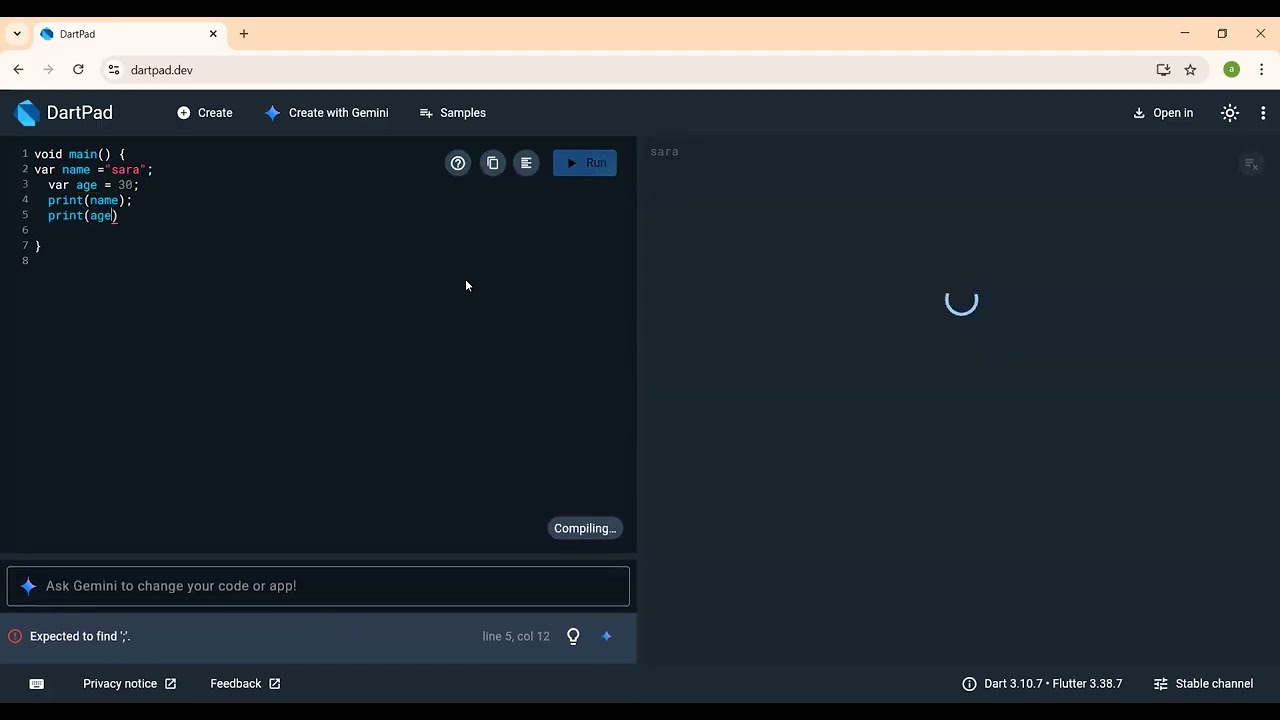Viewport: 1280px width, 720px height.
Task: Click line number 8 in gutter
Action: pyautogui.click(x=25, y=261)
